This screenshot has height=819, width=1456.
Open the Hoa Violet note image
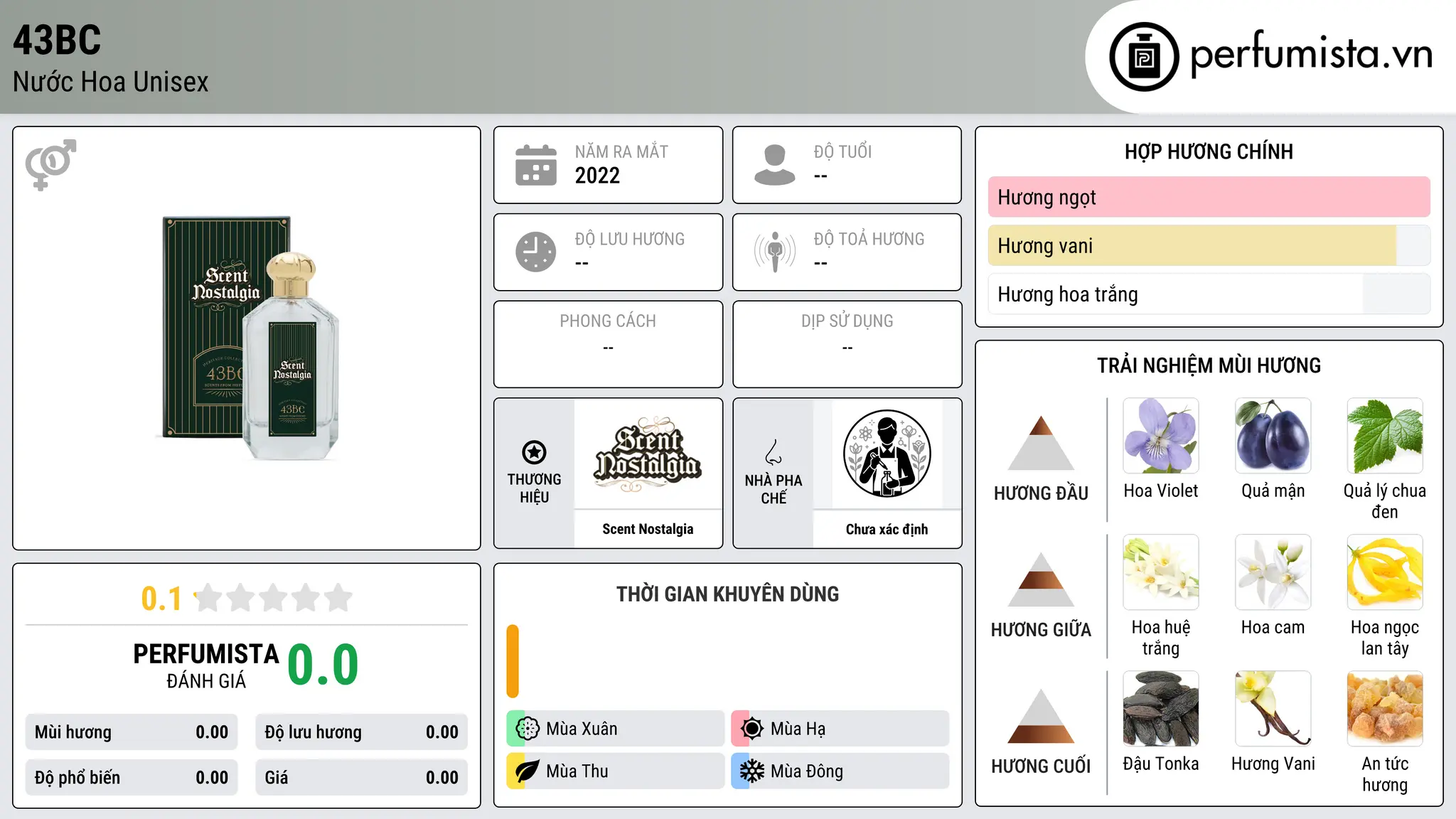click(x=1161, y=436)
